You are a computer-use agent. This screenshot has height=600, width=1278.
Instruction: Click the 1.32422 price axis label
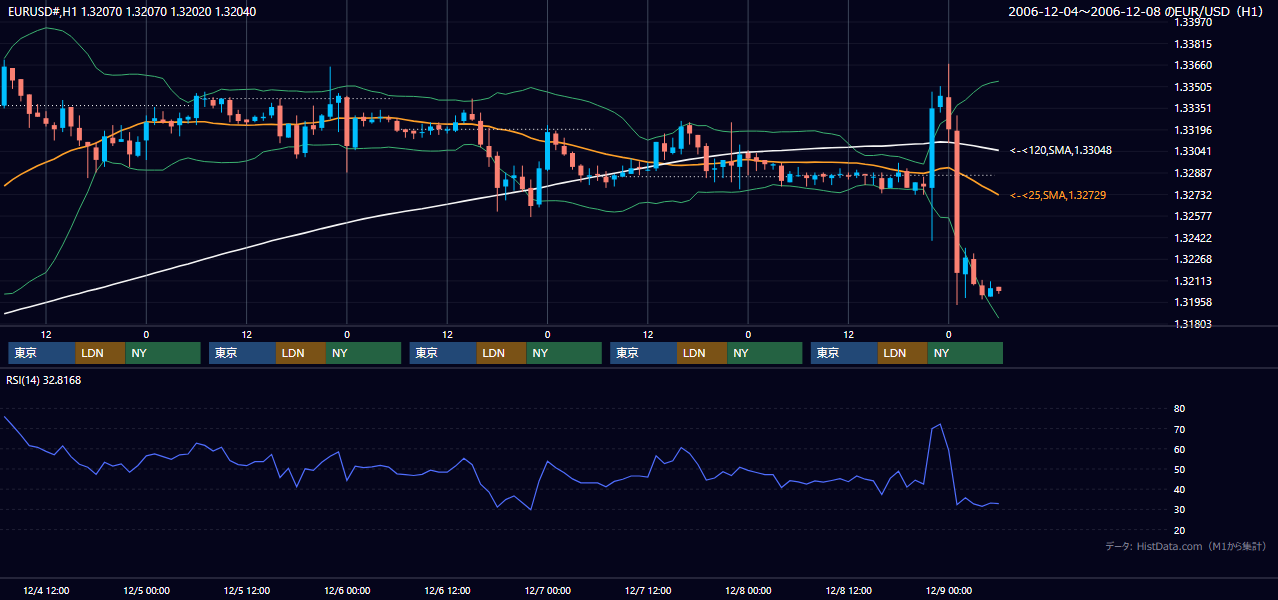1193,238
